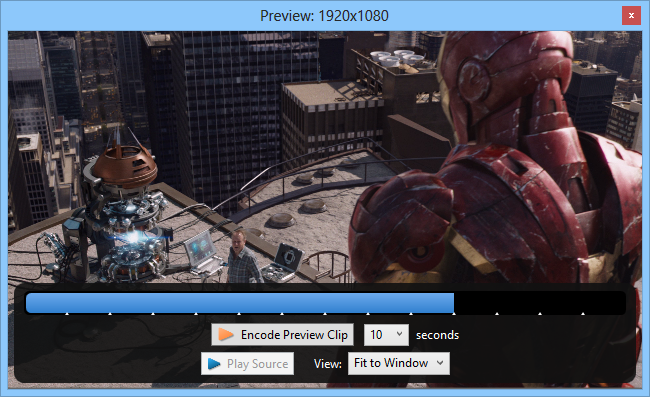Click the orange play icon for Encode Preview Clip

point(226,334)
